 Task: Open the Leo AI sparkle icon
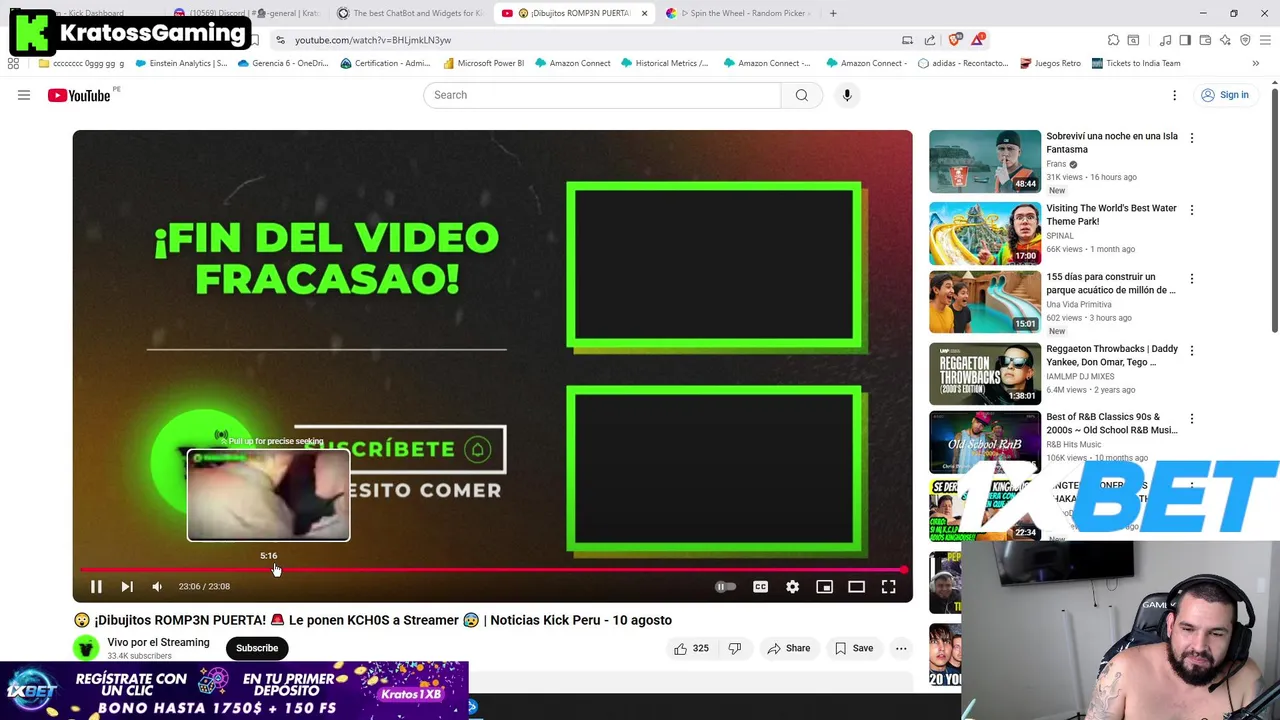(1225, 40)
